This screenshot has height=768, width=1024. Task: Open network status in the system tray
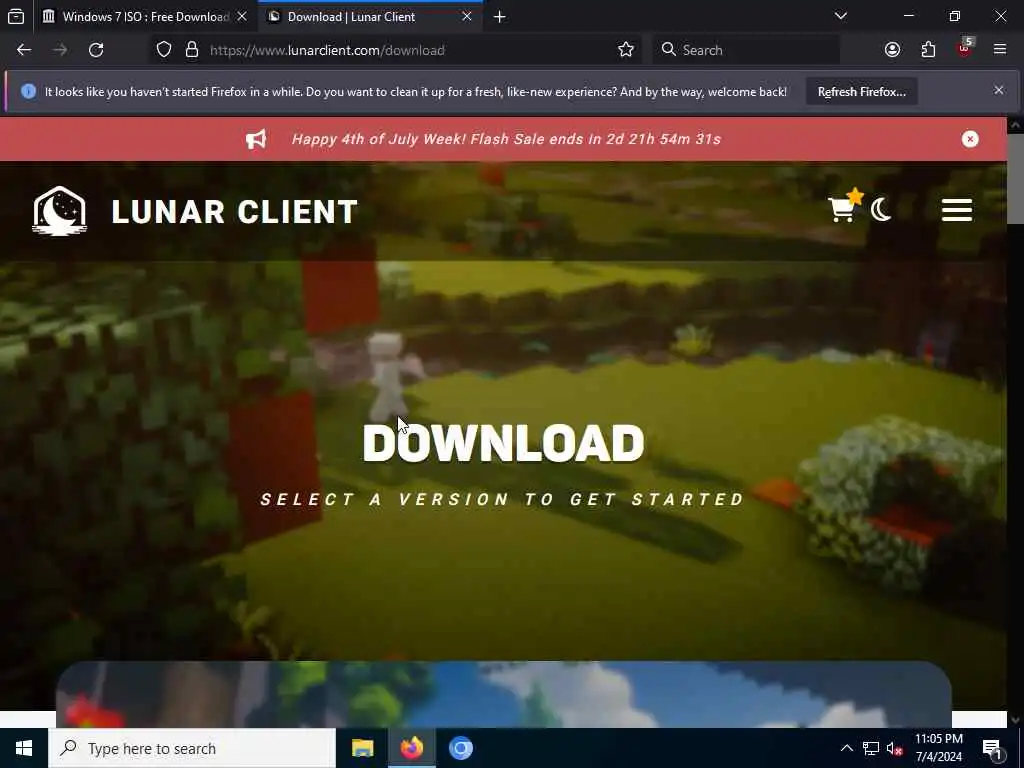tap(871, 748)
